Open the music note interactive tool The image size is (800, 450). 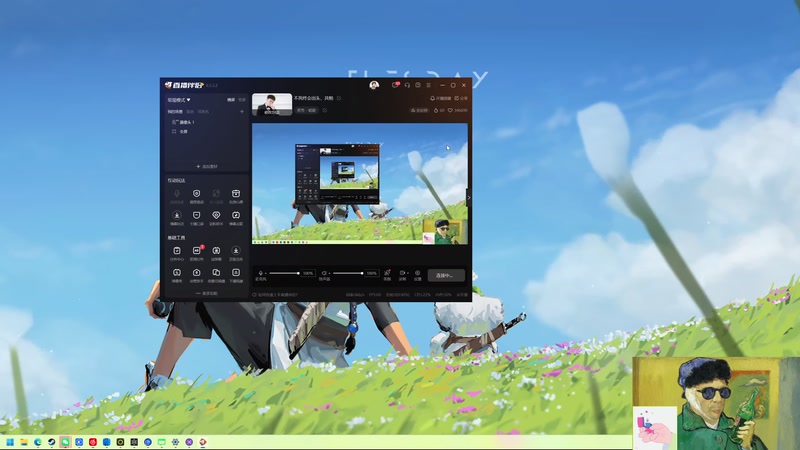[236, 217]
